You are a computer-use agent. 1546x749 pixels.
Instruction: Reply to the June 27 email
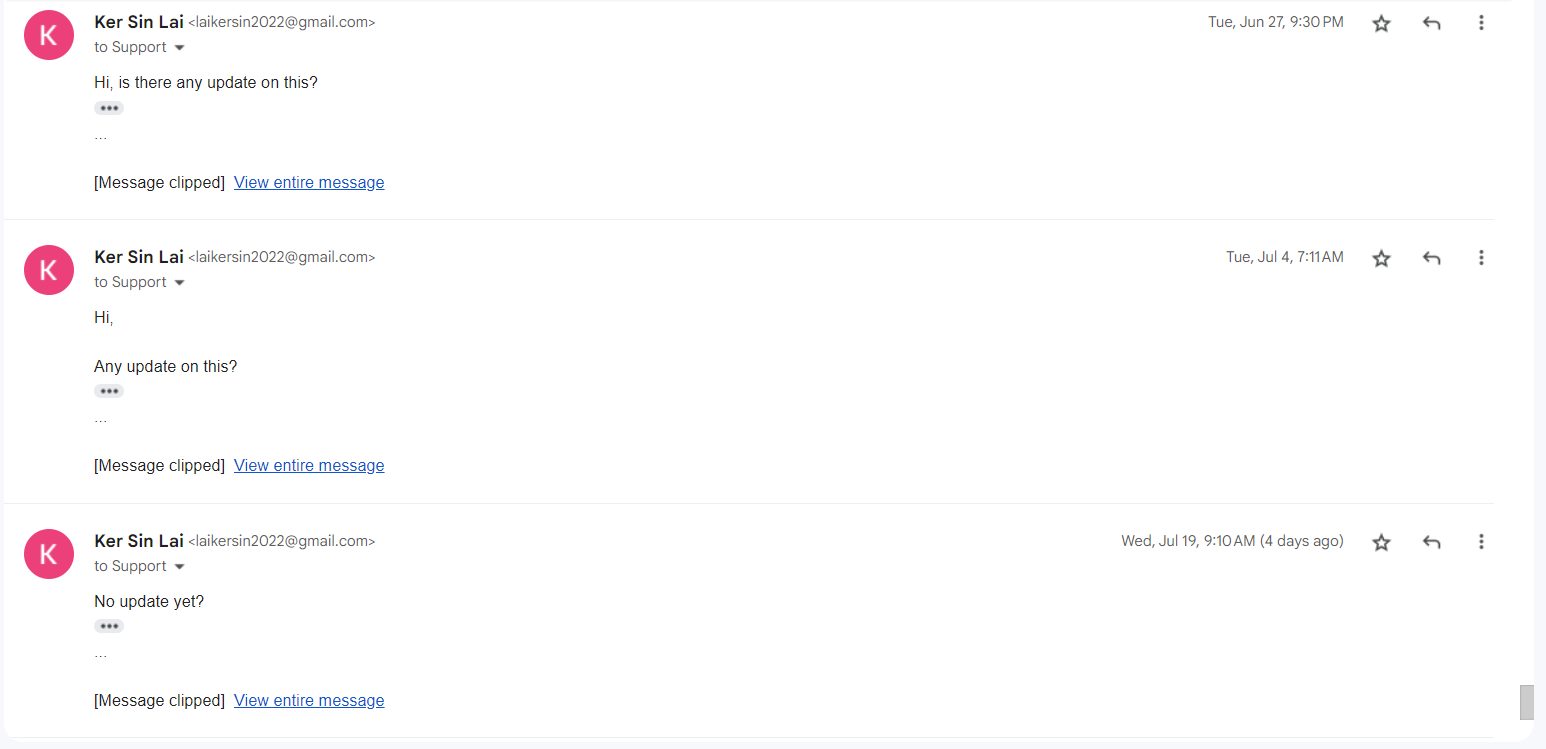[x=1431, y=23]
